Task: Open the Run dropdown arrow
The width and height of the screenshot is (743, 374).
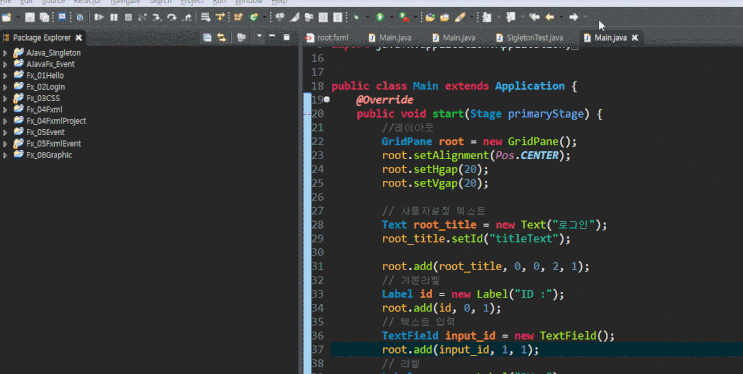Action: (391, 18)
